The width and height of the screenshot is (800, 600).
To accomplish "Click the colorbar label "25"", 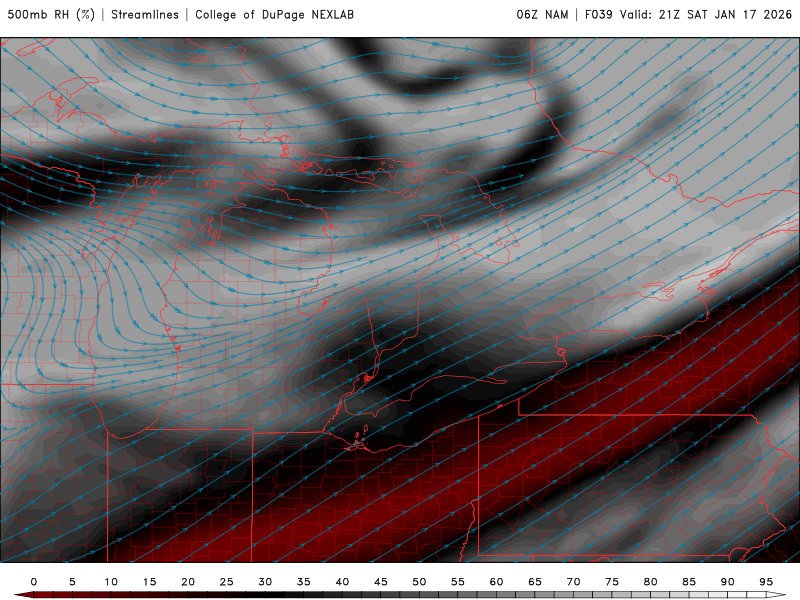I will click(x=227, y=582).
